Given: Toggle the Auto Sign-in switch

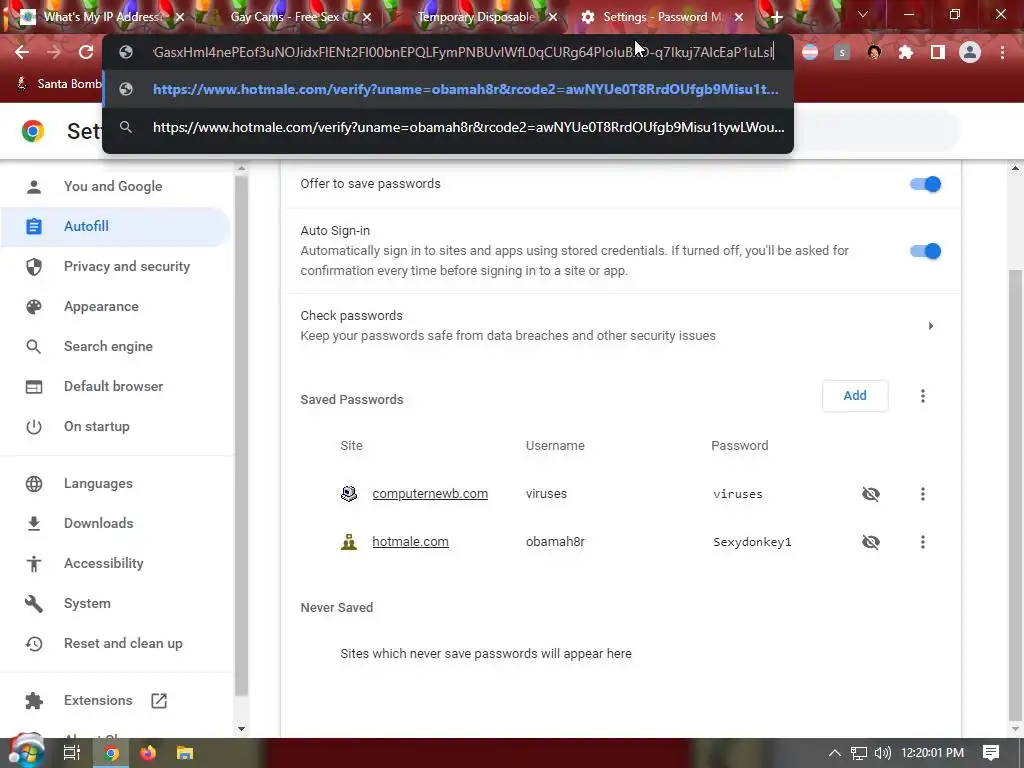Looking at the screenshot, I should [925, 251].
